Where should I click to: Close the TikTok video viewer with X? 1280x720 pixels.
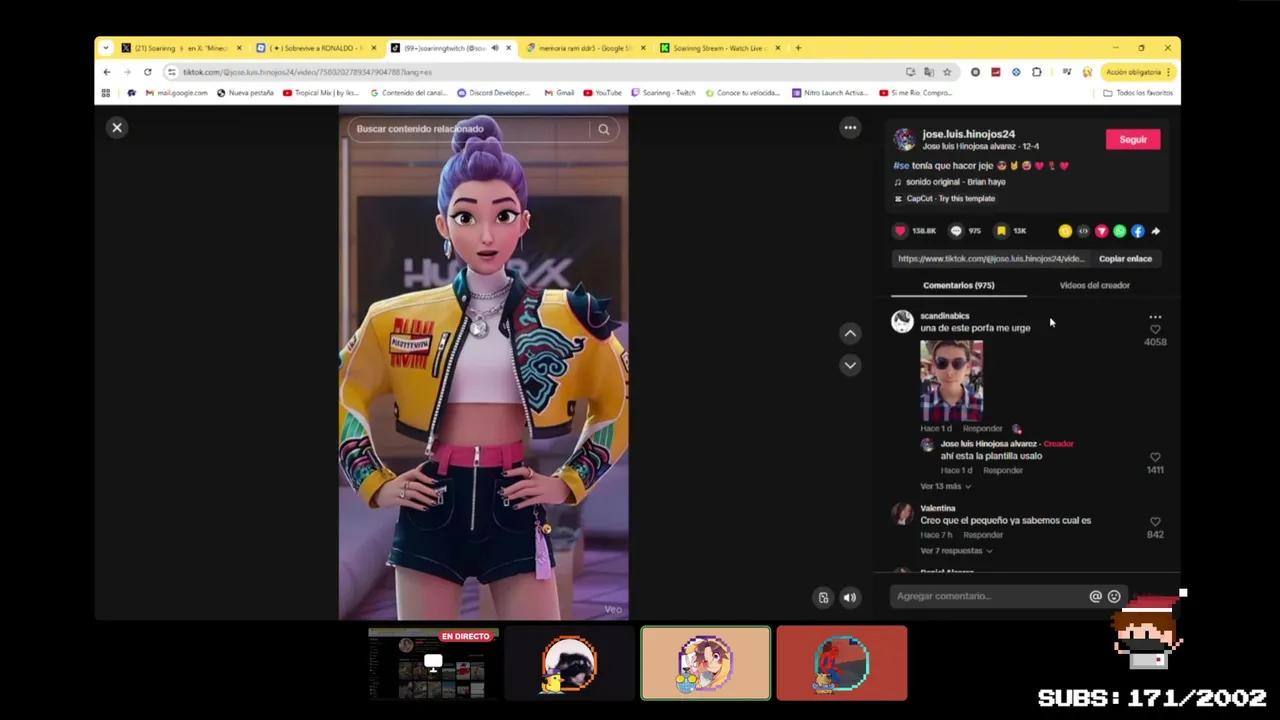117,127
